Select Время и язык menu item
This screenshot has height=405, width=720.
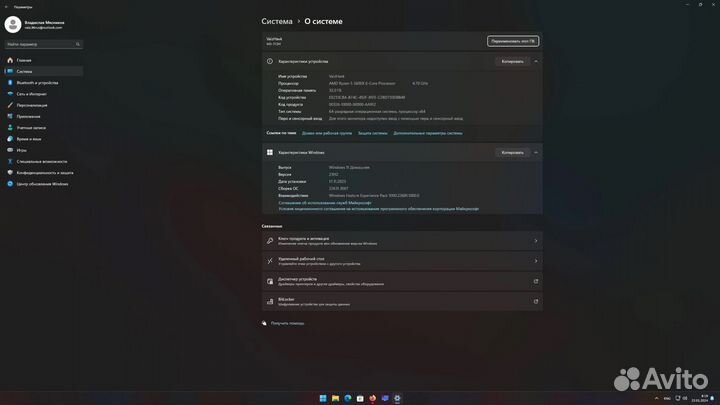tap(29, 138)
